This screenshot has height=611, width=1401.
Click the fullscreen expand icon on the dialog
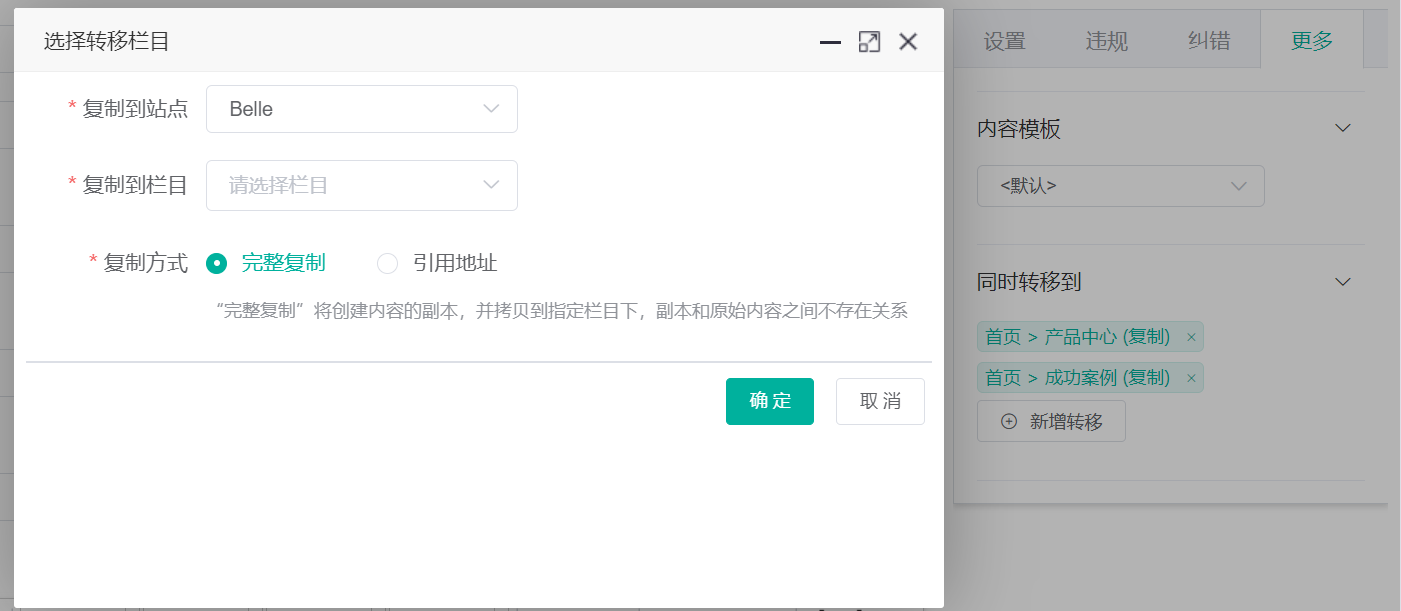869,41
